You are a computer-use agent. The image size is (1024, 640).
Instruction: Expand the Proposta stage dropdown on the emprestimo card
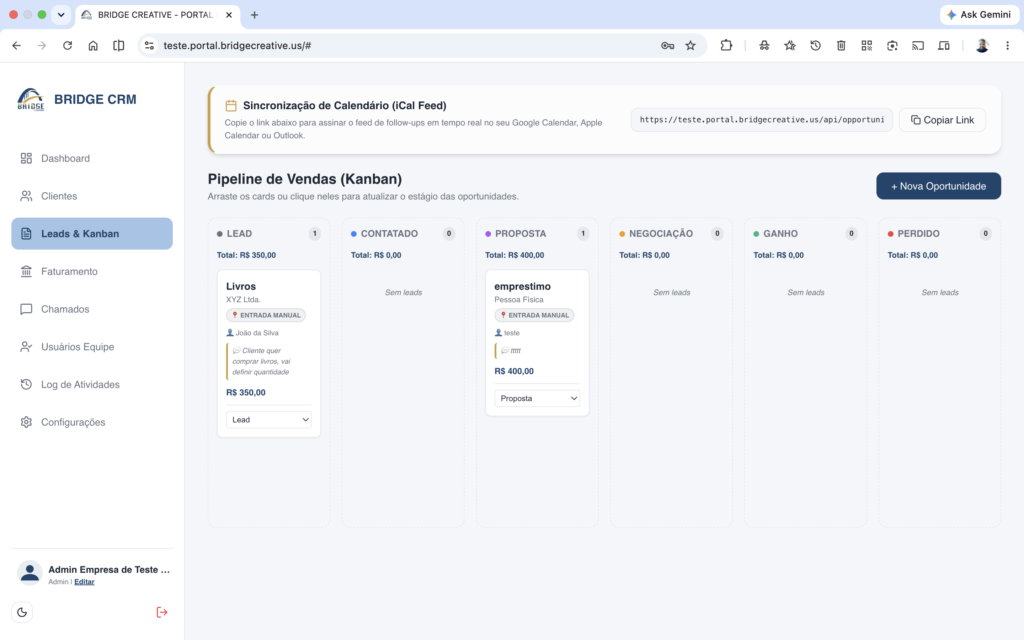[537, 398]
